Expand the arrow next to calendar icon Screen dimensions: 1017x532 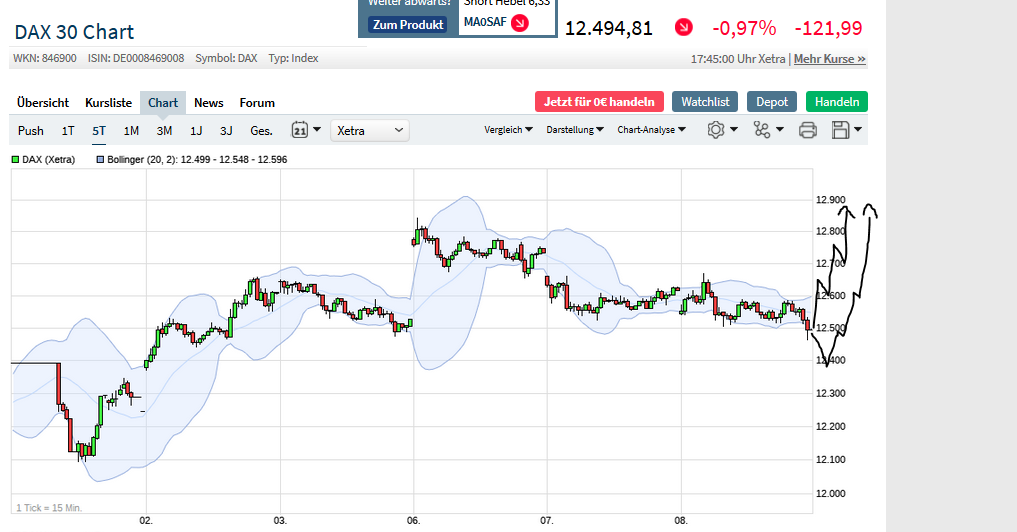317,130
